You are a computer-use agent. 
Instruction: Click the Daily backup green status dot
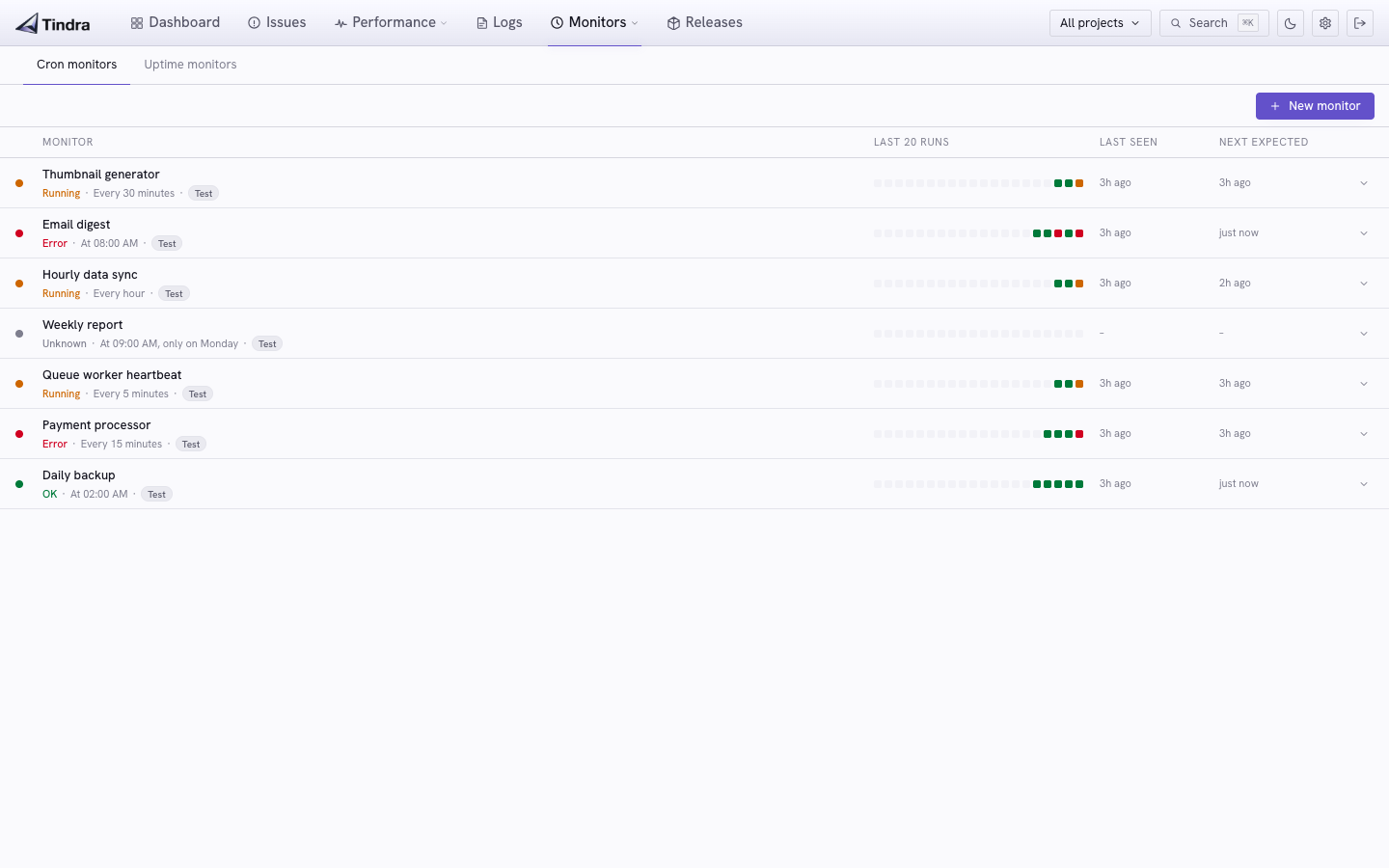click(19, 484)
